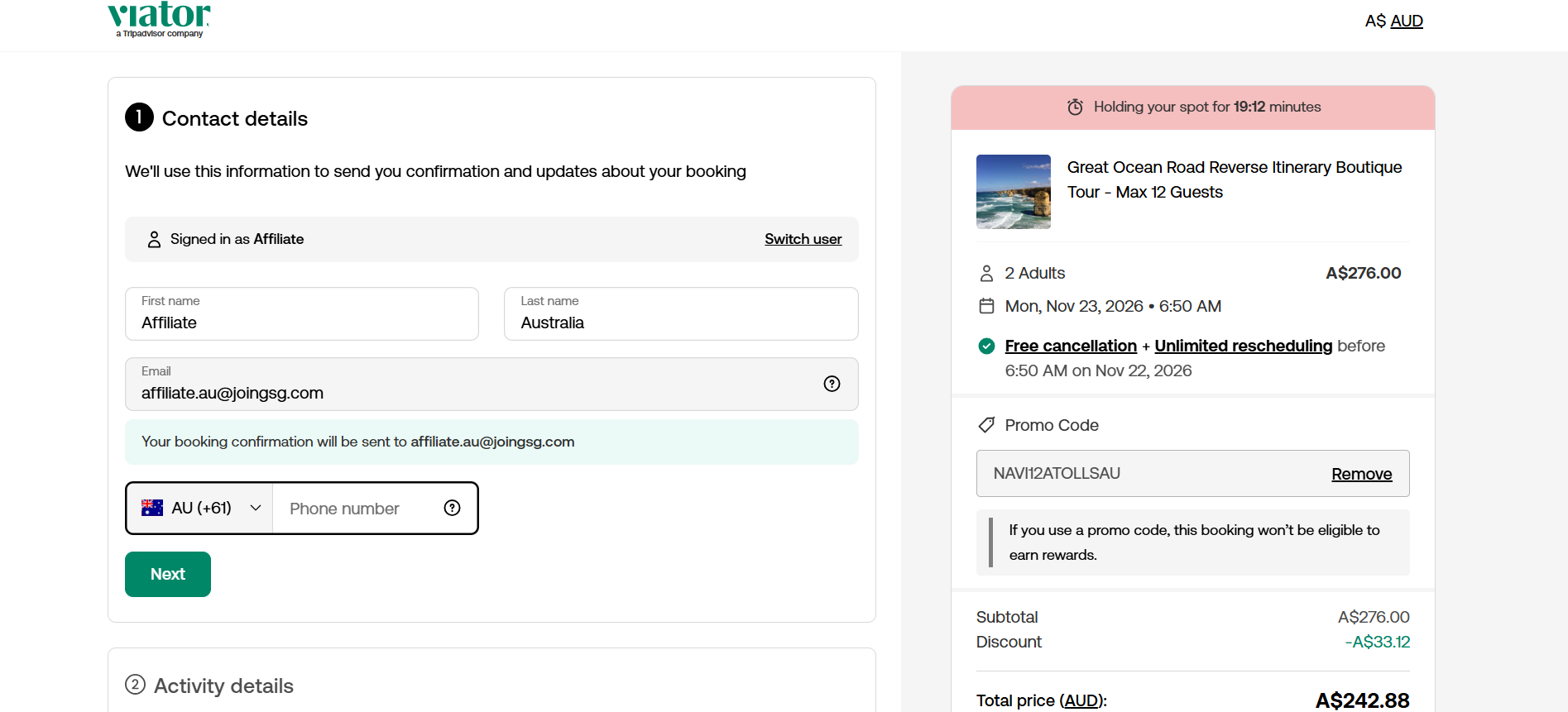Click the green checkmark cancellation icon
This screenshot has width=1568, height=712.
986,346
